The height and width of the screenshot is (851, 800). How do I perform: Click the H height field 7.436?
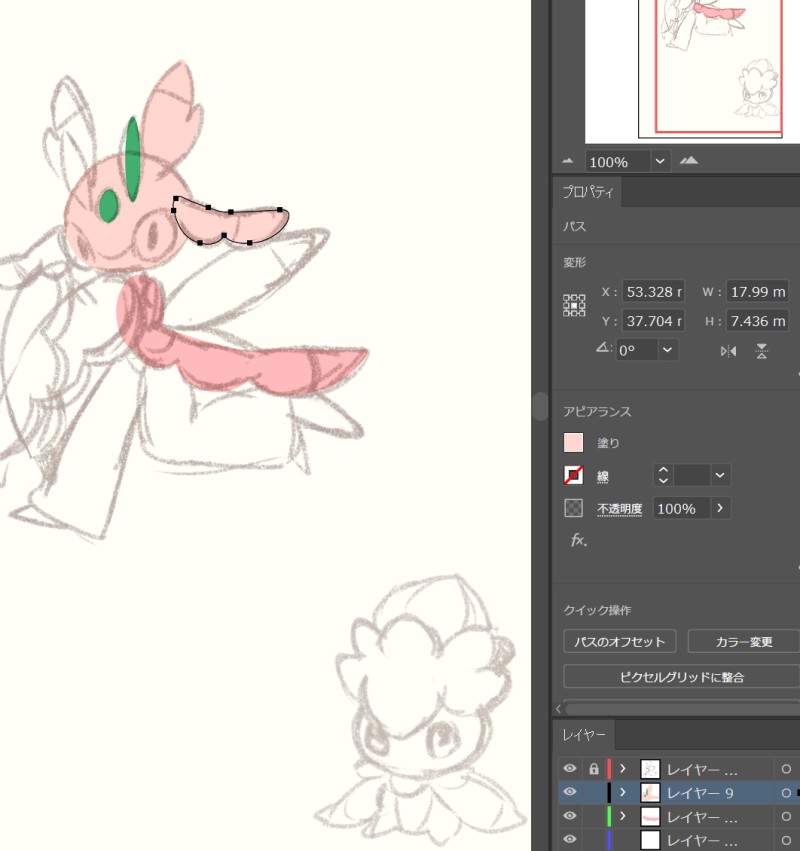[757, 321]
